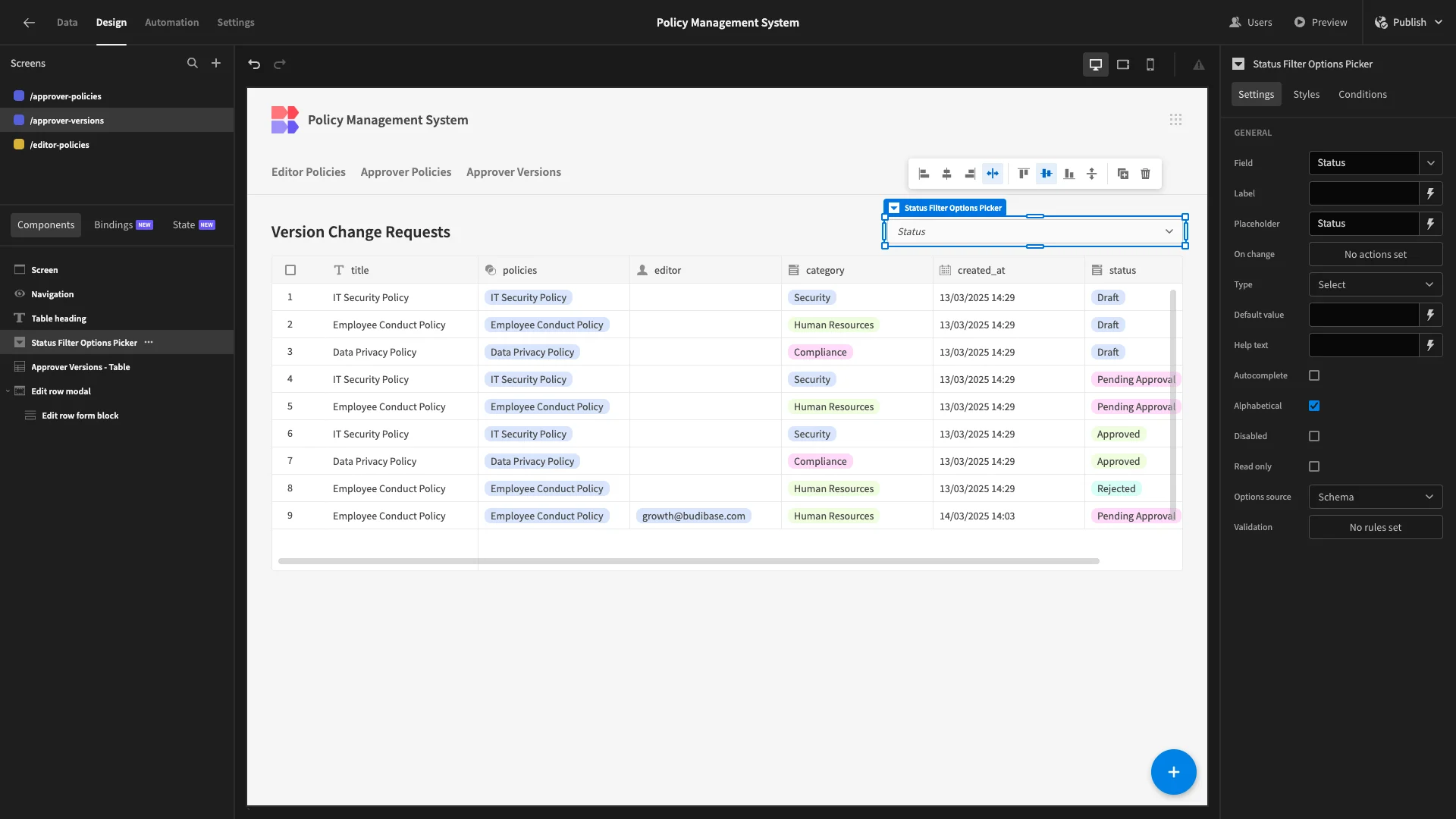This screenshot has height=819, width=1456.
Task: Search screens with the magnifier icon
Action: click(x=193, y=64)
